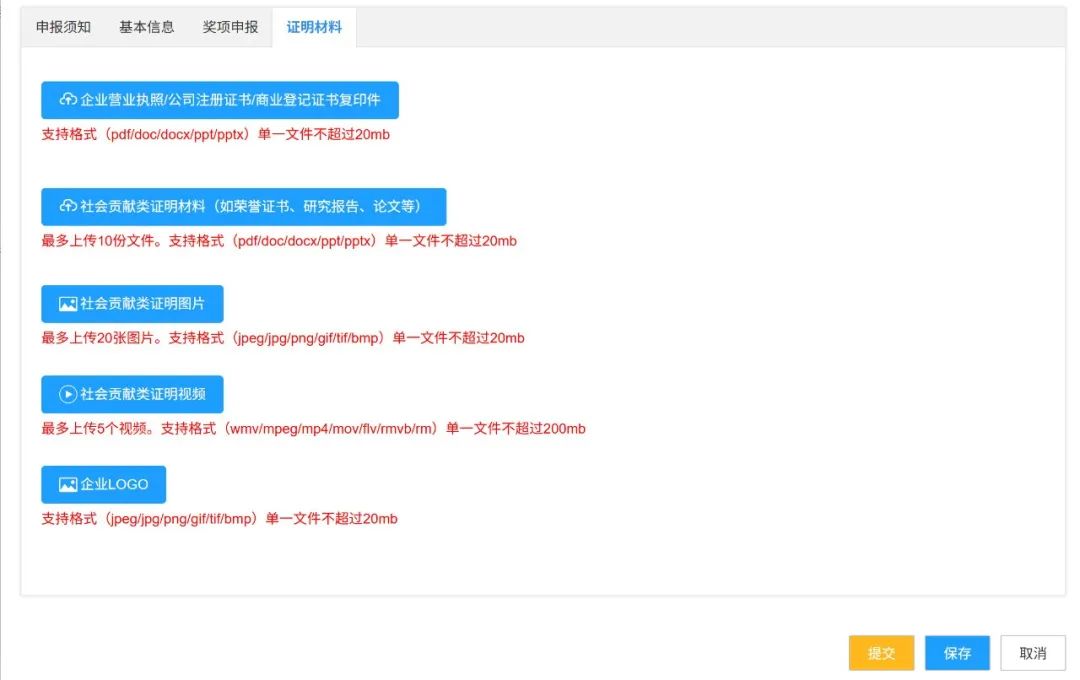Save the form with 保存
The height and width of the screenshot is (680, 1080).
click(x=957, y=653)
